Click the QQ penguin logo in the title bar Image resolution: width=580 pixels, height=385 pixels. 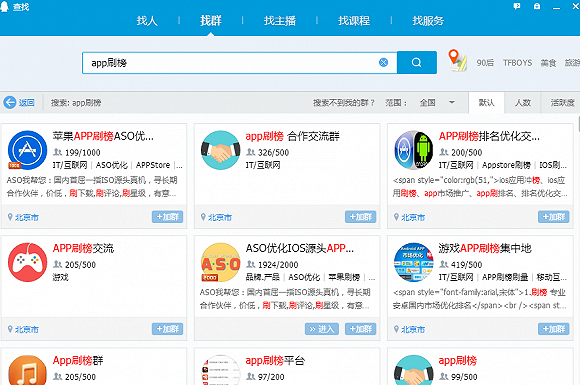4,6
